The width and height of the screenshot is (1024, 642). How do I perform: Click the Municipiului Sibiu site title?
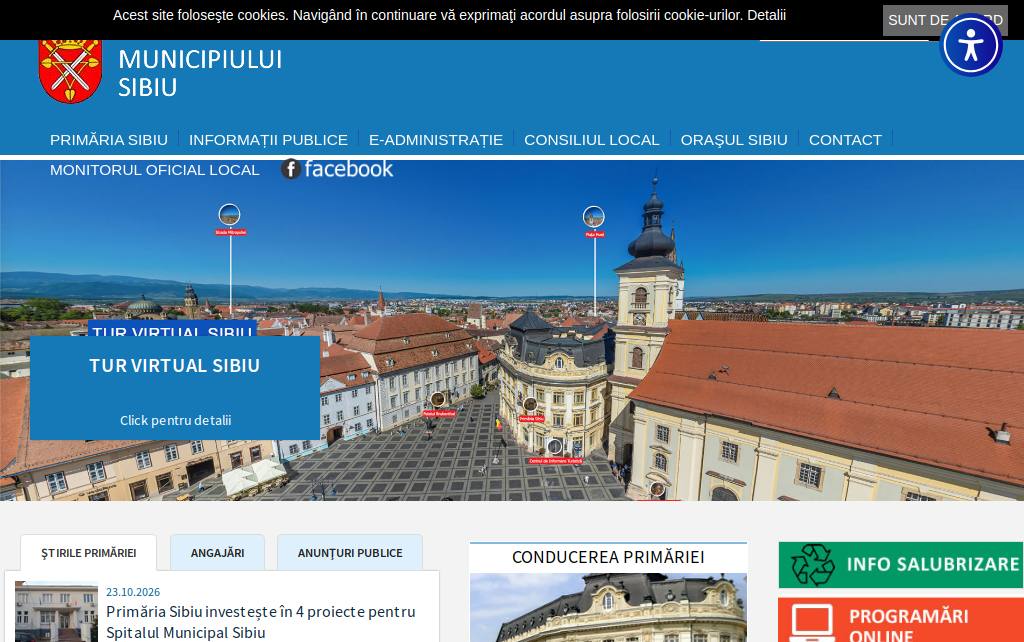click(x=200, y=72)
